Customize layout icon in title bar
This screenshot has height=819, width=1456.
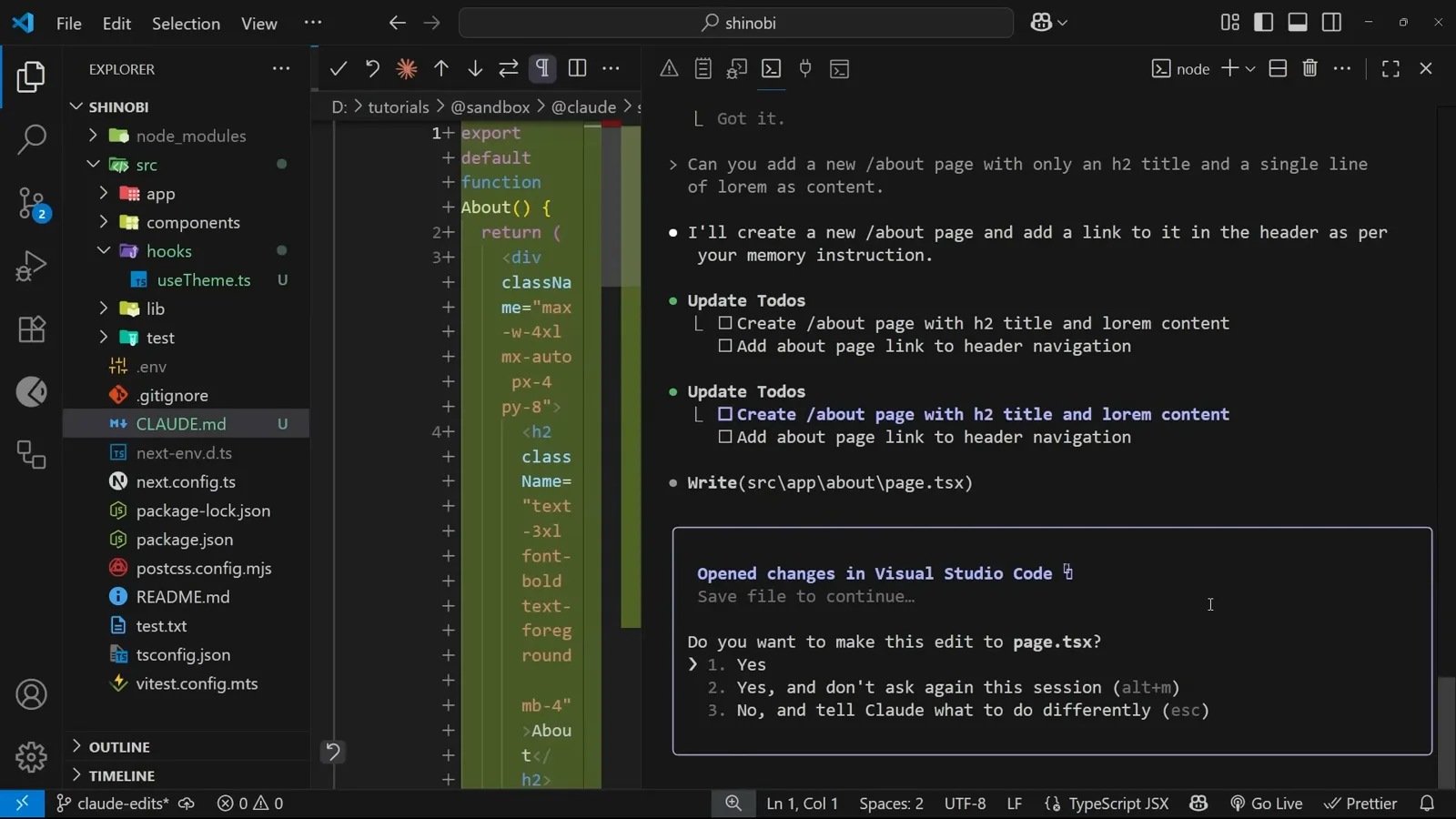point(1230,23)
